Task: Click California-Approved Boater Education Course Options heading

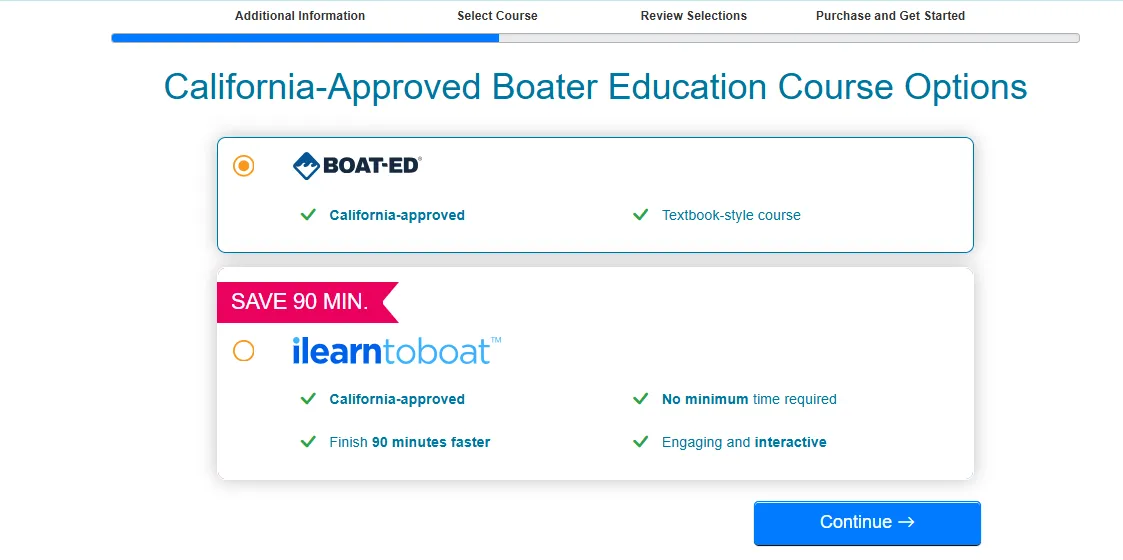Action: pyautogui.click(x=595, y=87)
